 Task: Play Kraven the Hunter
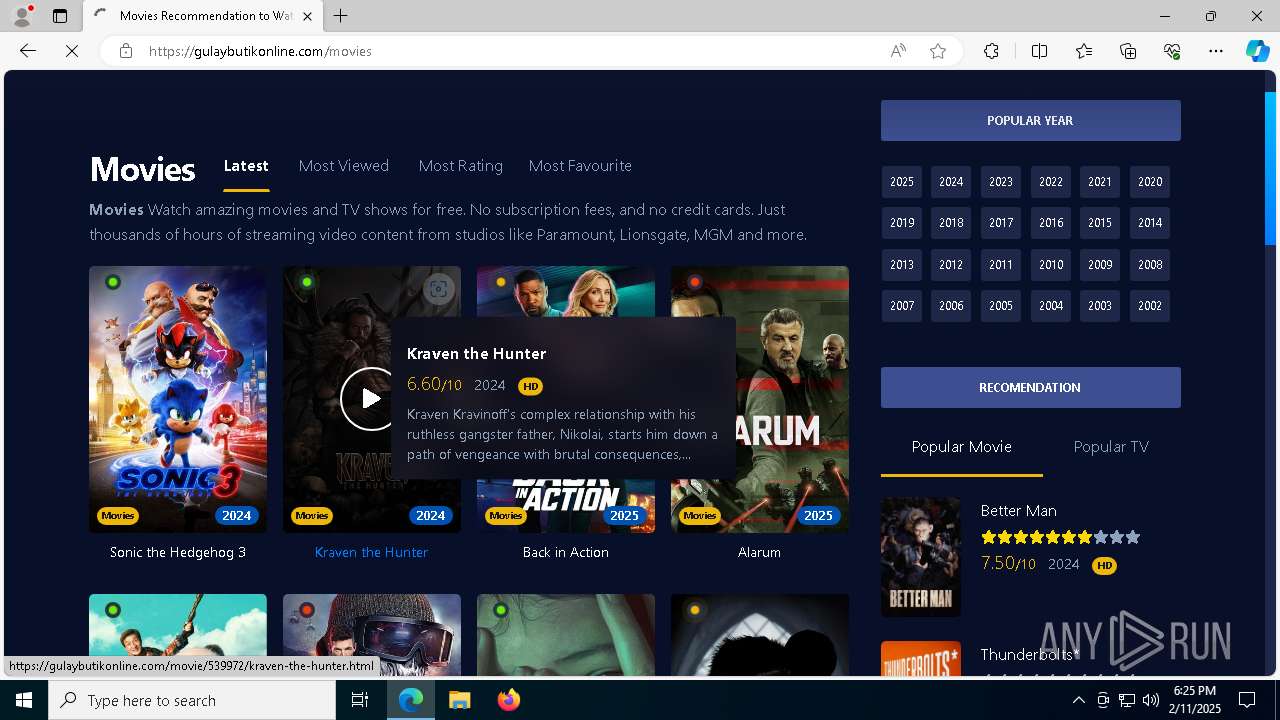point(370,398)
